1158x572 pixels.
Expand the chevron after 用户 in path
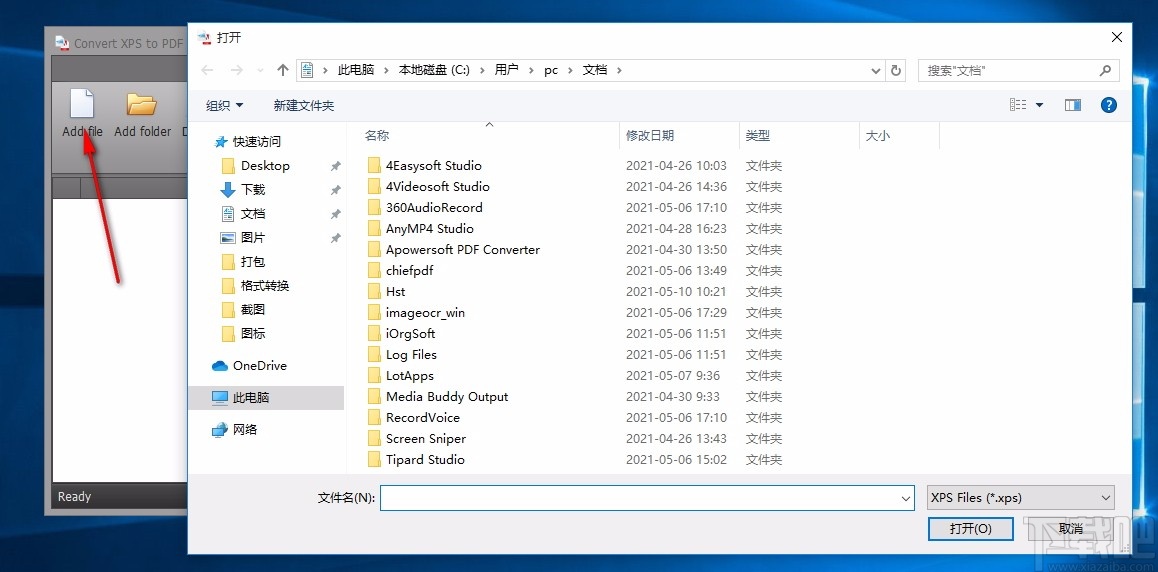[x=532, y=70]
